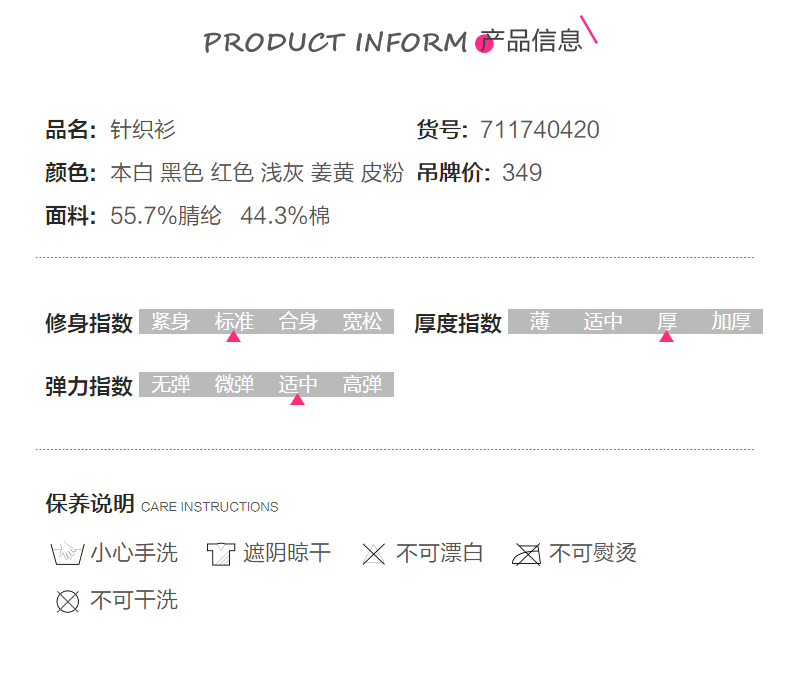Click the pink dot in the header
Viewport: 790px width, 681px height.
click(x=485, y=44)
